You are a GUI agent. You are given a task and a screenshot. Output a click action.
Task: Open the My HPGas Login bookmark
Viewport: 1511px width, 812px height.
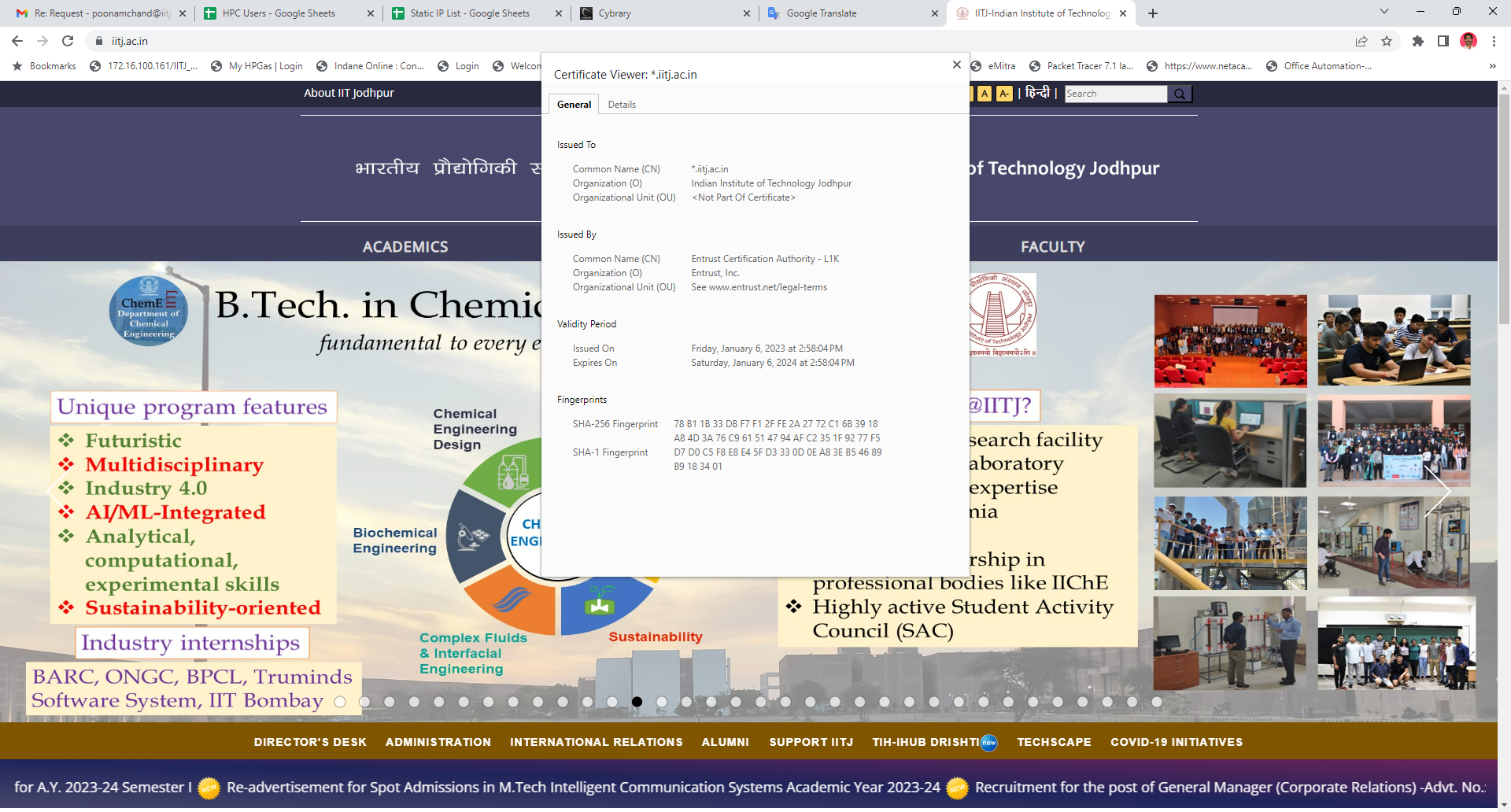(257, 66)
